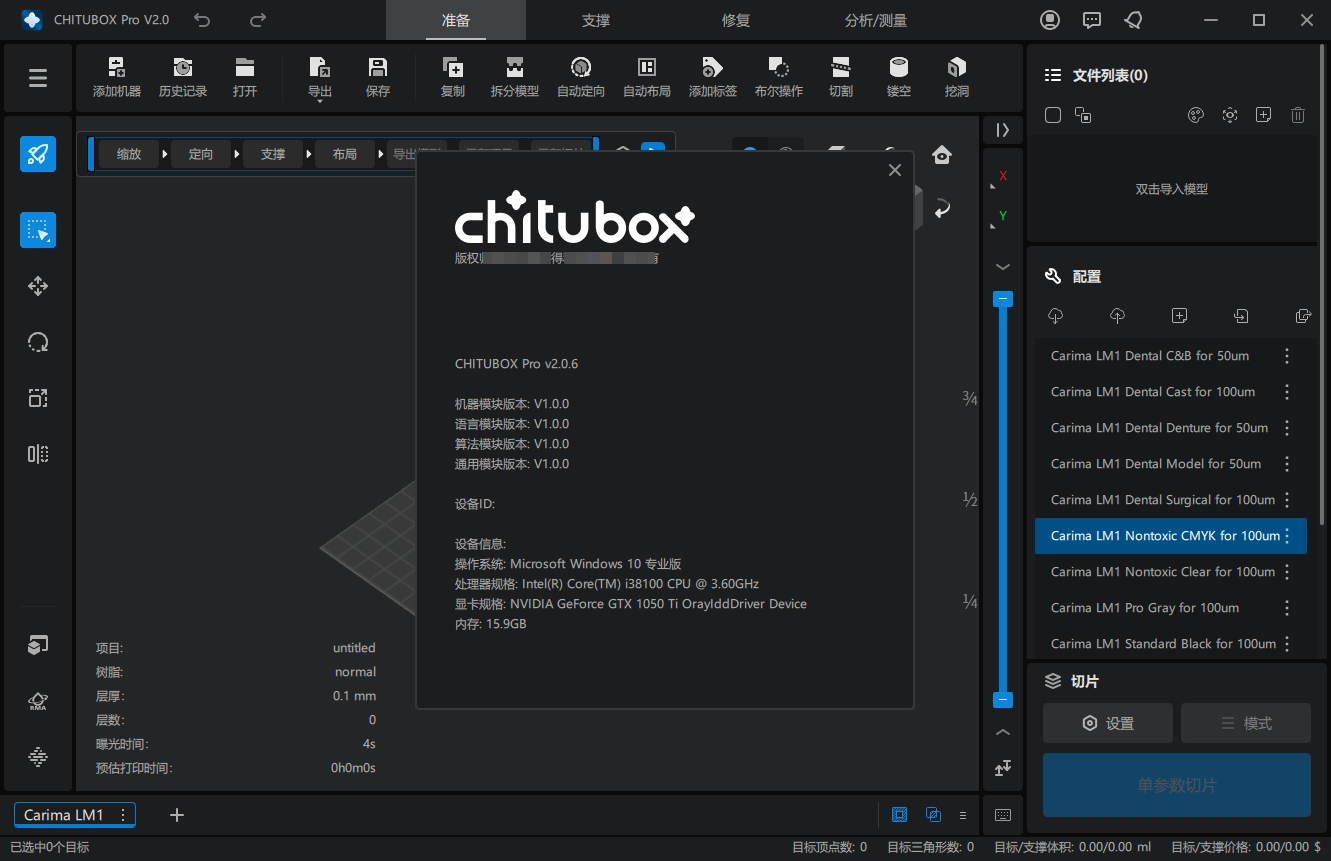Select the scale tool in left sidebar
The width and height of the screenshot is (1331, 861).
point(38,398)
